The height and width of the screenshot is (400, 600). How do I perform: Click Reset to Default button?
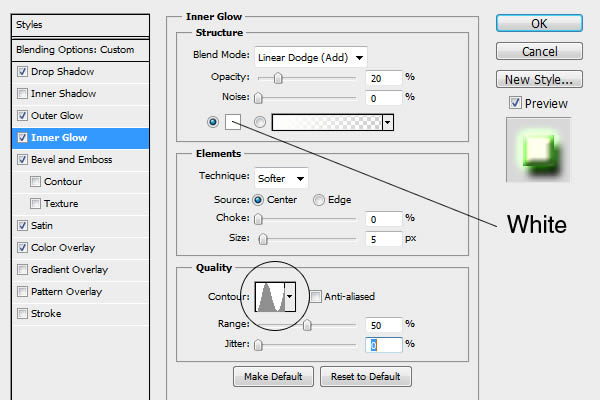tap(366, 377)
